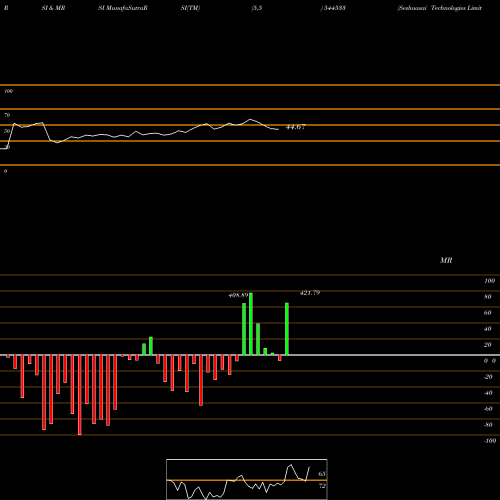Click the '60' label on the MR axis
This screenshot has height=500, width=500.
click(488, 313)
